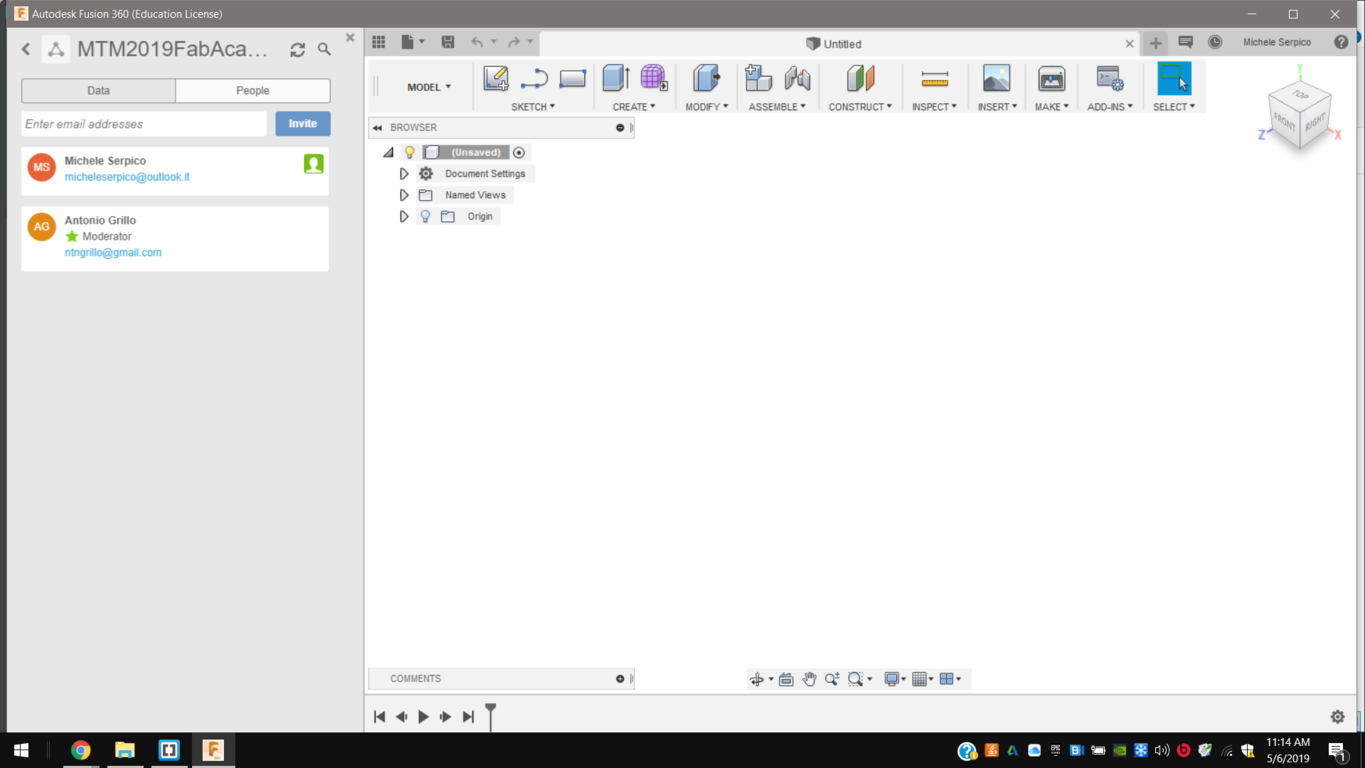Open Michele Serpico account menu

tap(1277, 42)
